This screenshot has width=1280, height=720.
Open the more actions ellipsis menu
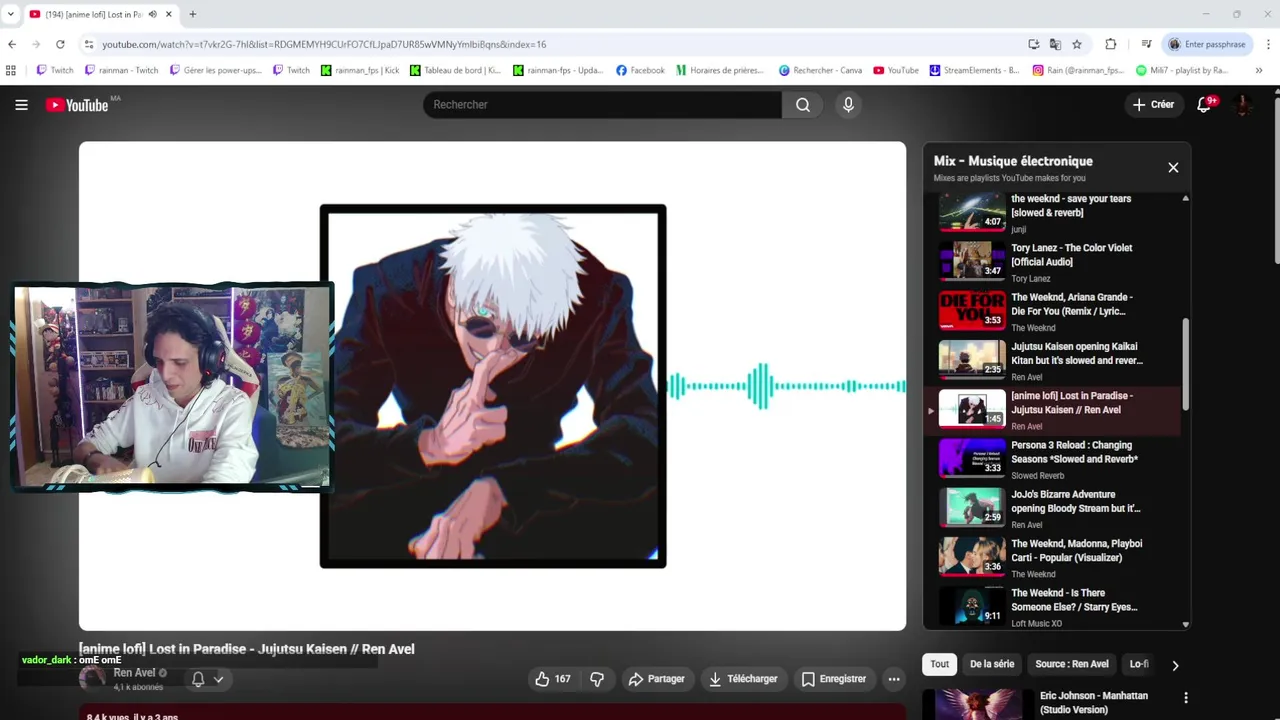(894, 679)
